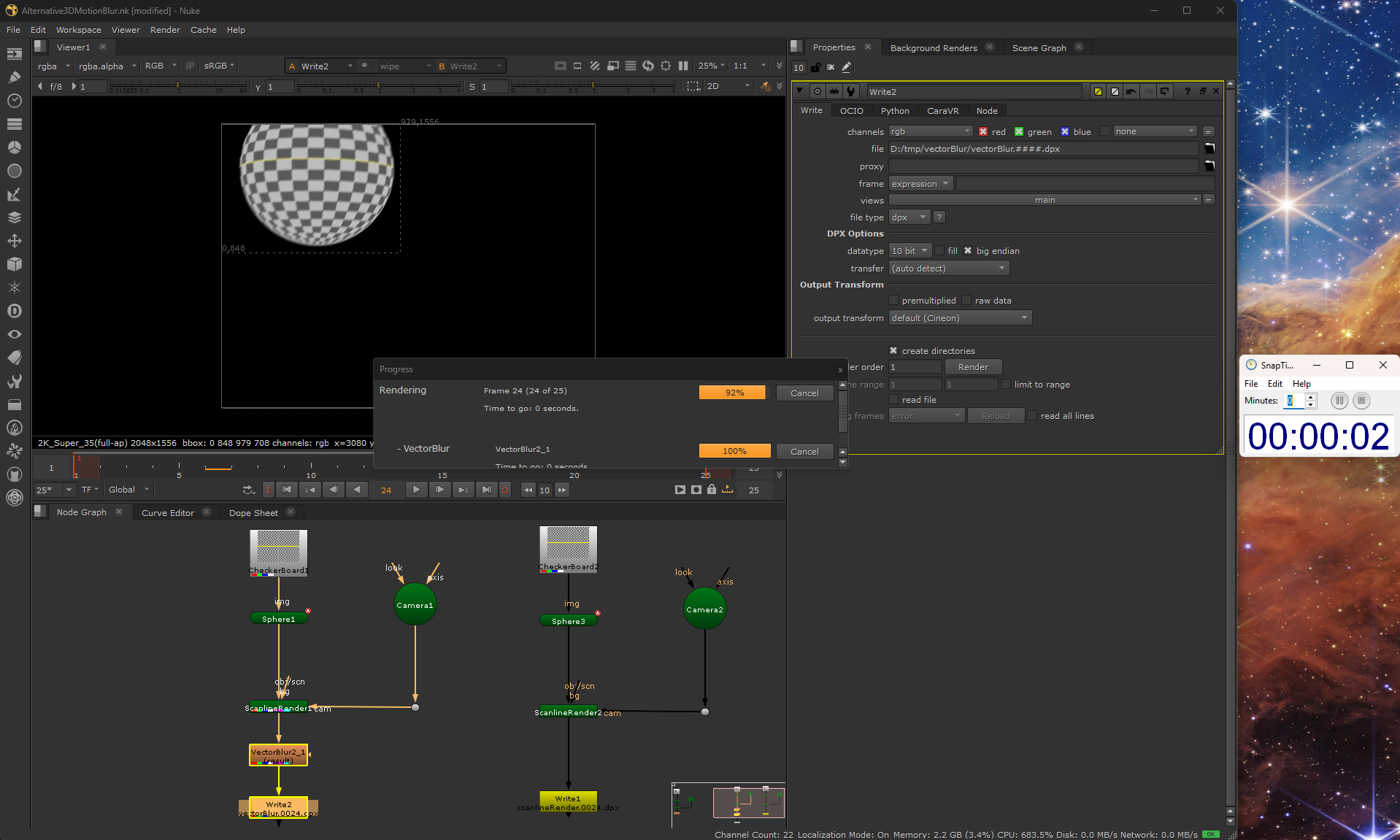
Task: Open the Draw nodes toolbar menu
Action: coord(14,77)
